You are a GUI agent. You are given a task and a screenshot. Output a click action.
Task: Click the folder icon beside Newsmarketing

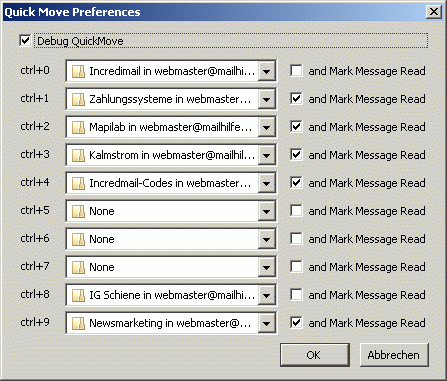(x=78, y=323)
